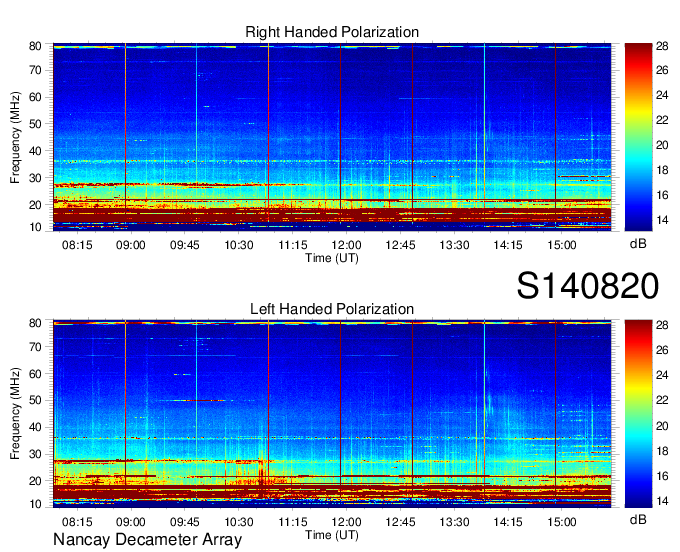
Task: Click the Nancay Decameter Array caption
Action: (x=147, y=539)
